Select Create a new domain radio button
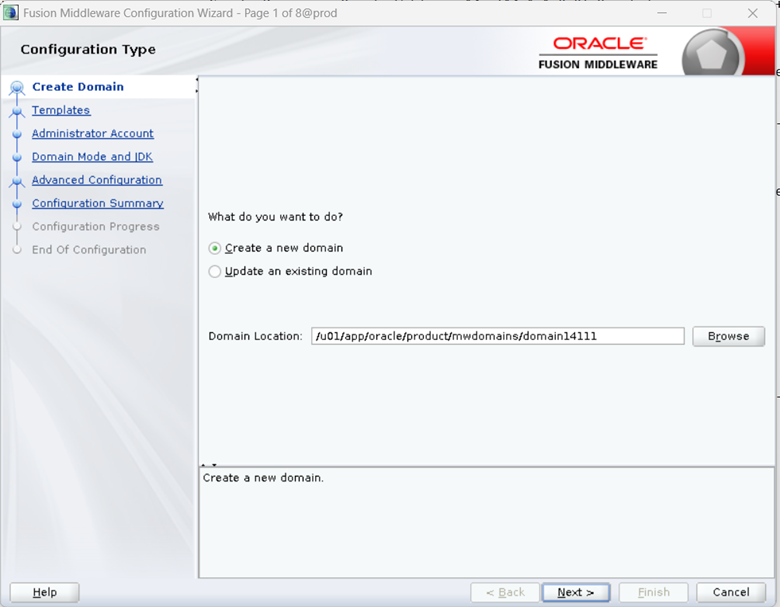This screenshot has width=780, height=607. pyautogui.click(x=214, y=248)
